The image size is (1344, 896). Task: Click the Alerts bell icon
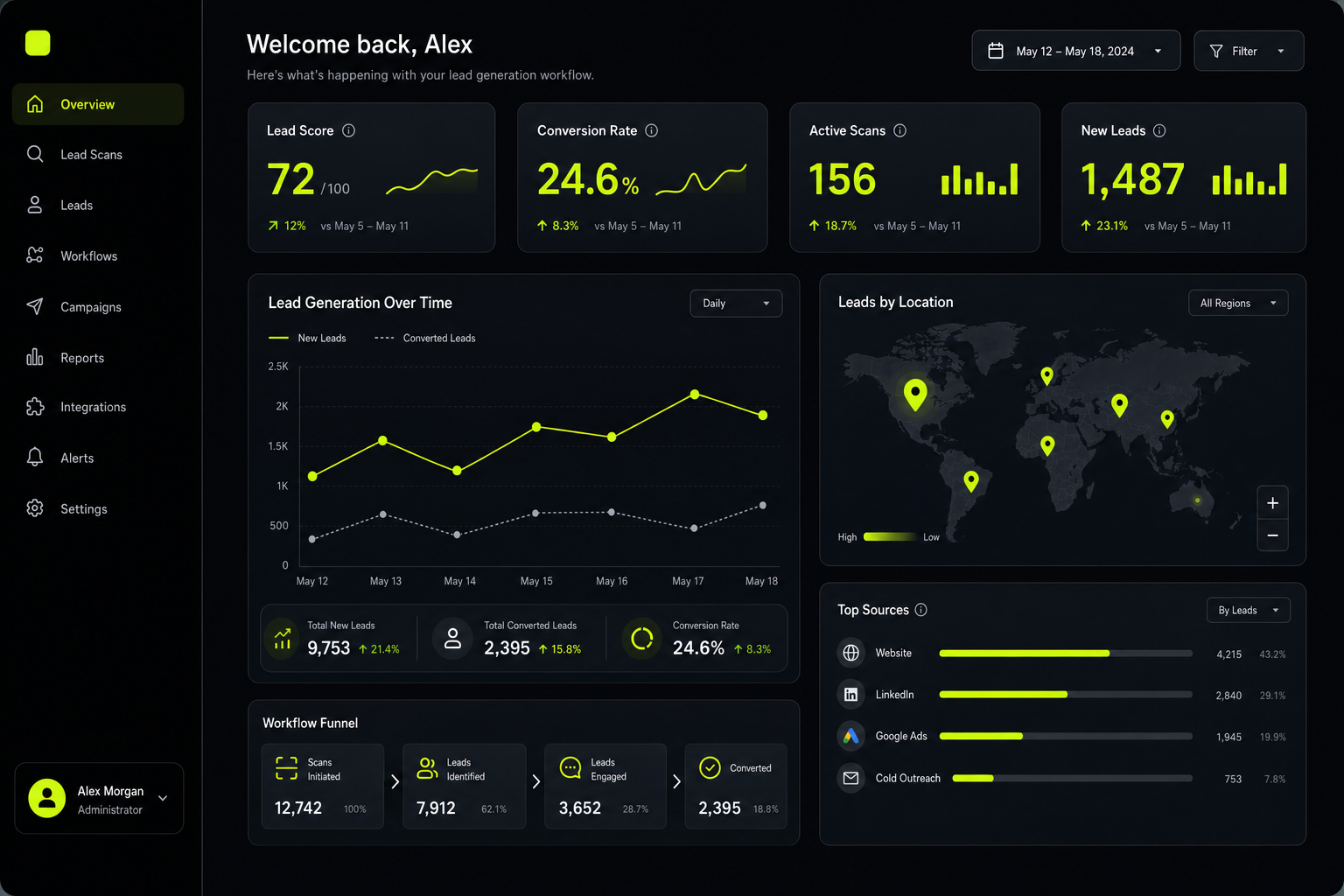[x=35, y=458]
